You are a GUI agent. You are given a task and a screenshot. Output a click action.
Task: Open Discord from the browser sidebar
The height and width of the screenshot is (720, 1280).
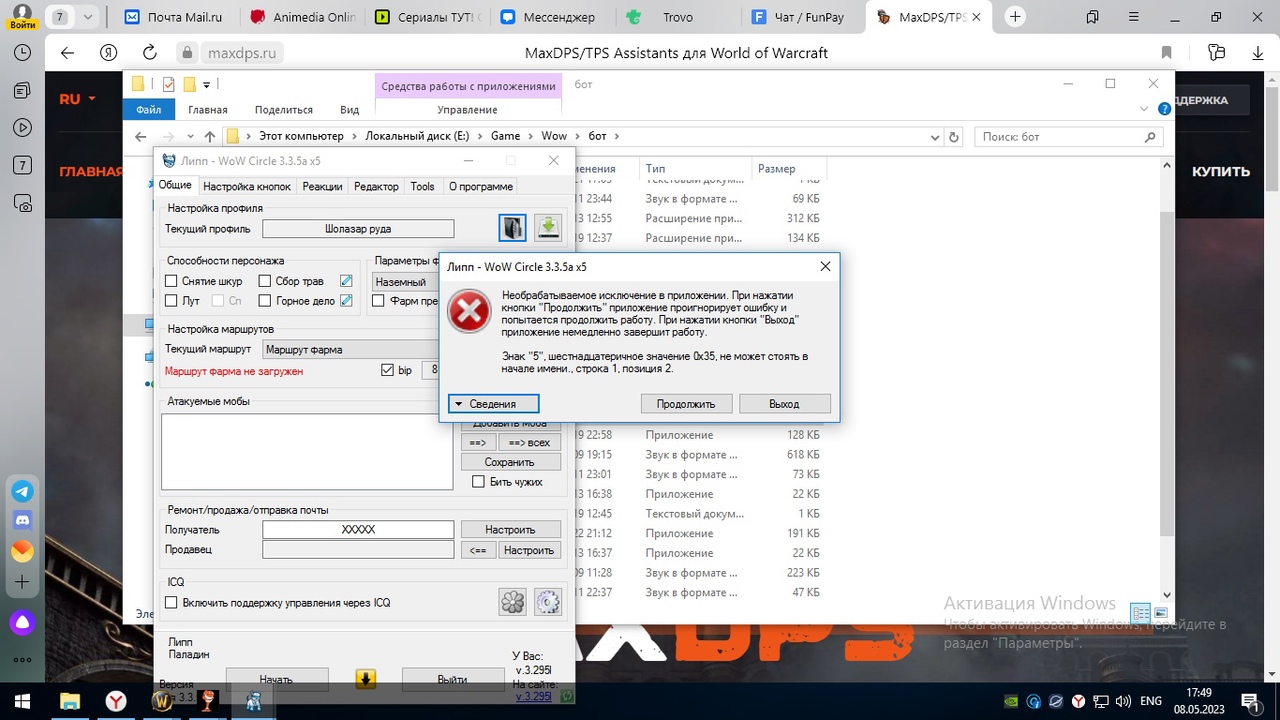22,521
